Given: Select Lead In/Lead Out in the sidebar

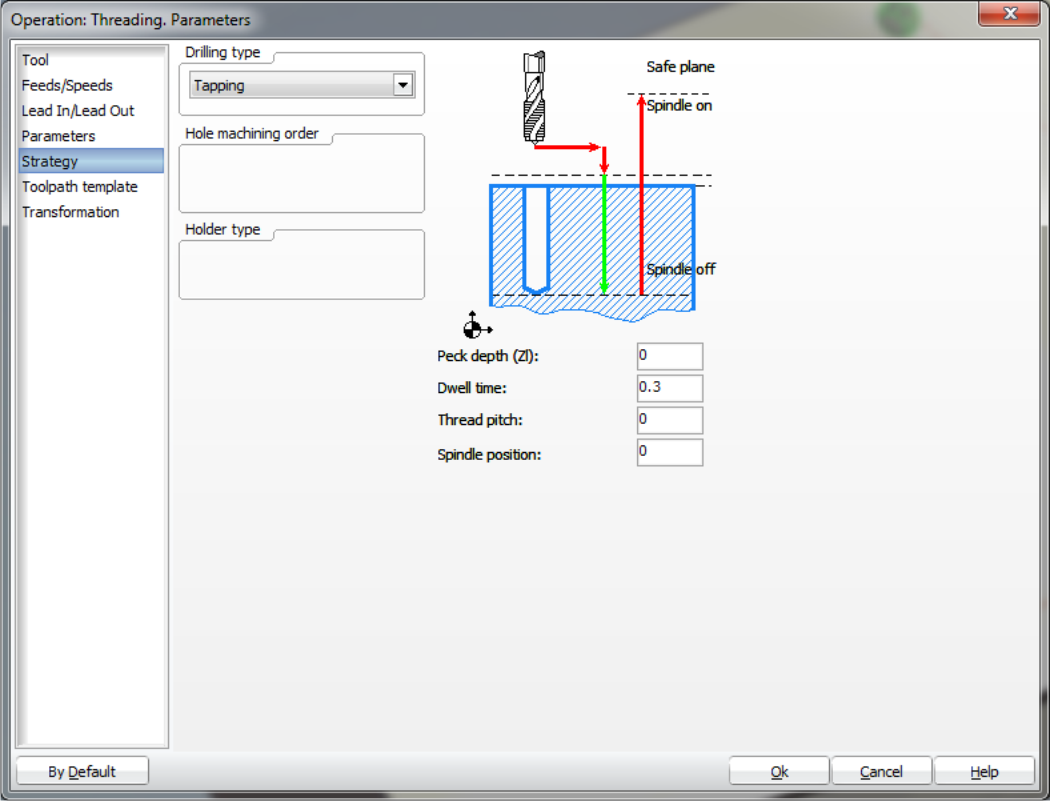Looking at the screenshot, I should point(78,111).
